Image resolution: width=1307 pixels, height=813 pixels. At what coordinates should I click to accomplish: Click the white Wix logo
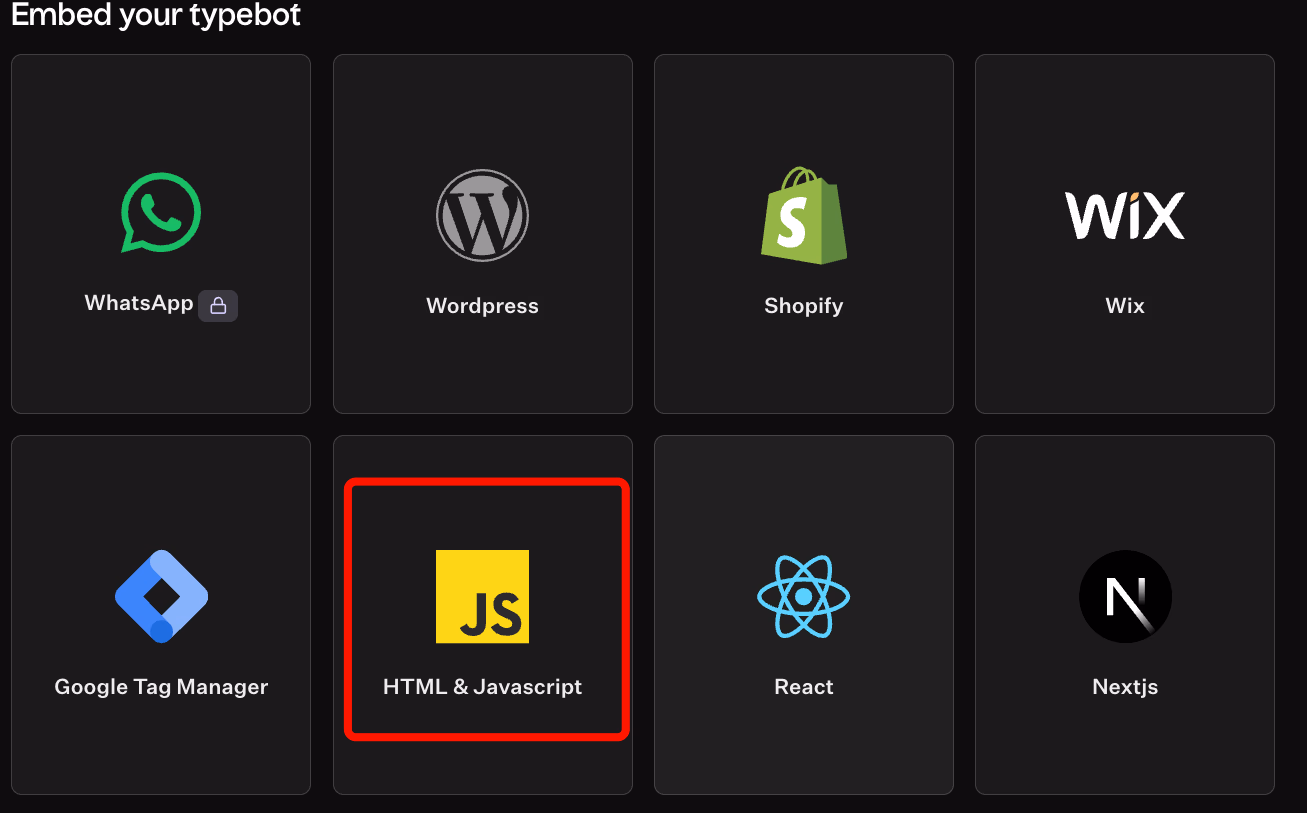tap(1124, 215)
